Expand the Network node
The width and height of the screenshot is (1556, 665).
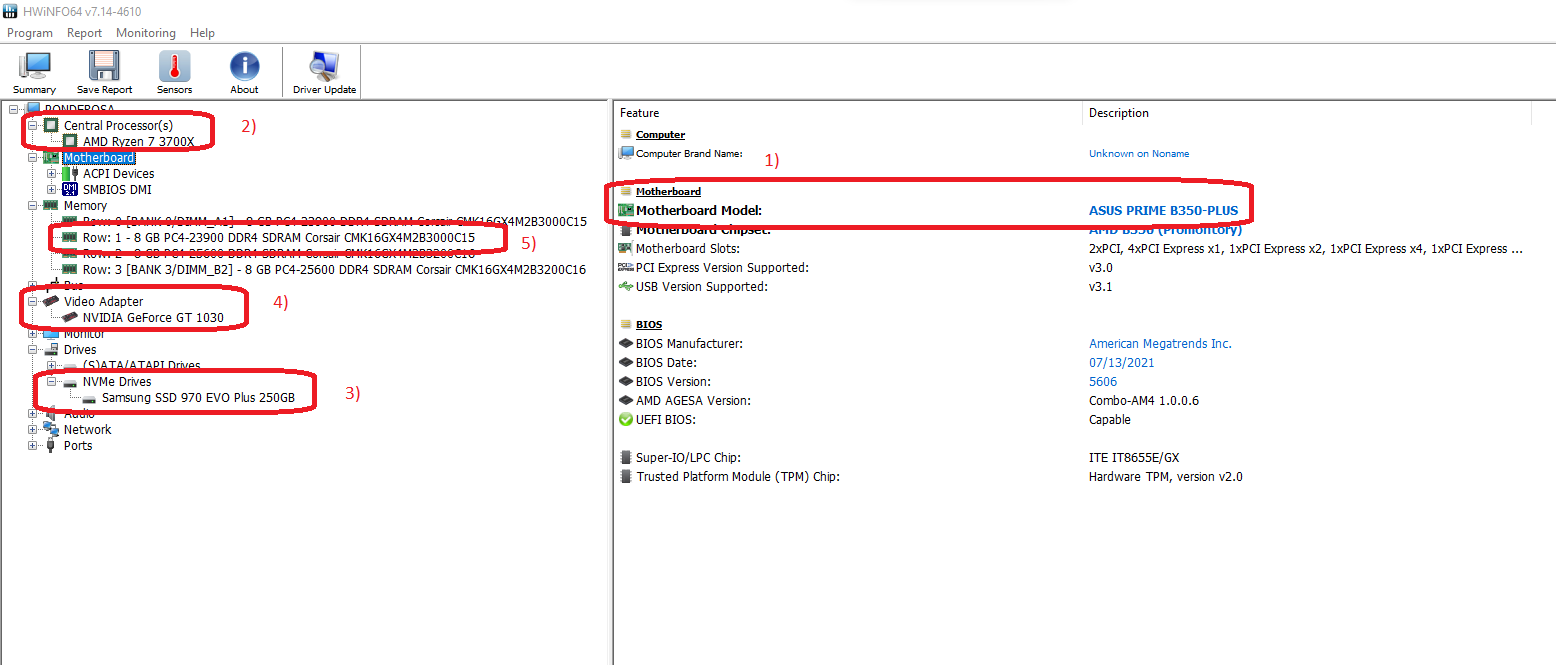pos(32,429)
